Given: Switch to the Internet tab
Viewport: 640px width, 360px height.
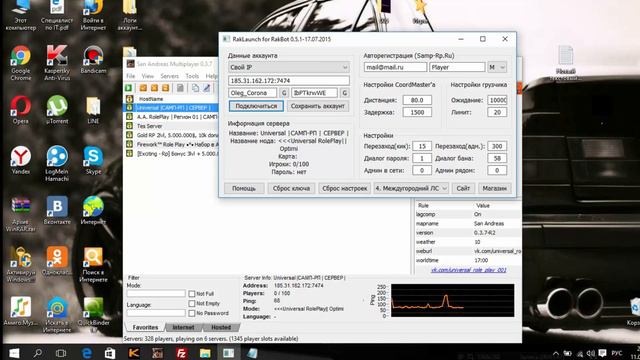Looking at the screenshot, I should point(183,327).
